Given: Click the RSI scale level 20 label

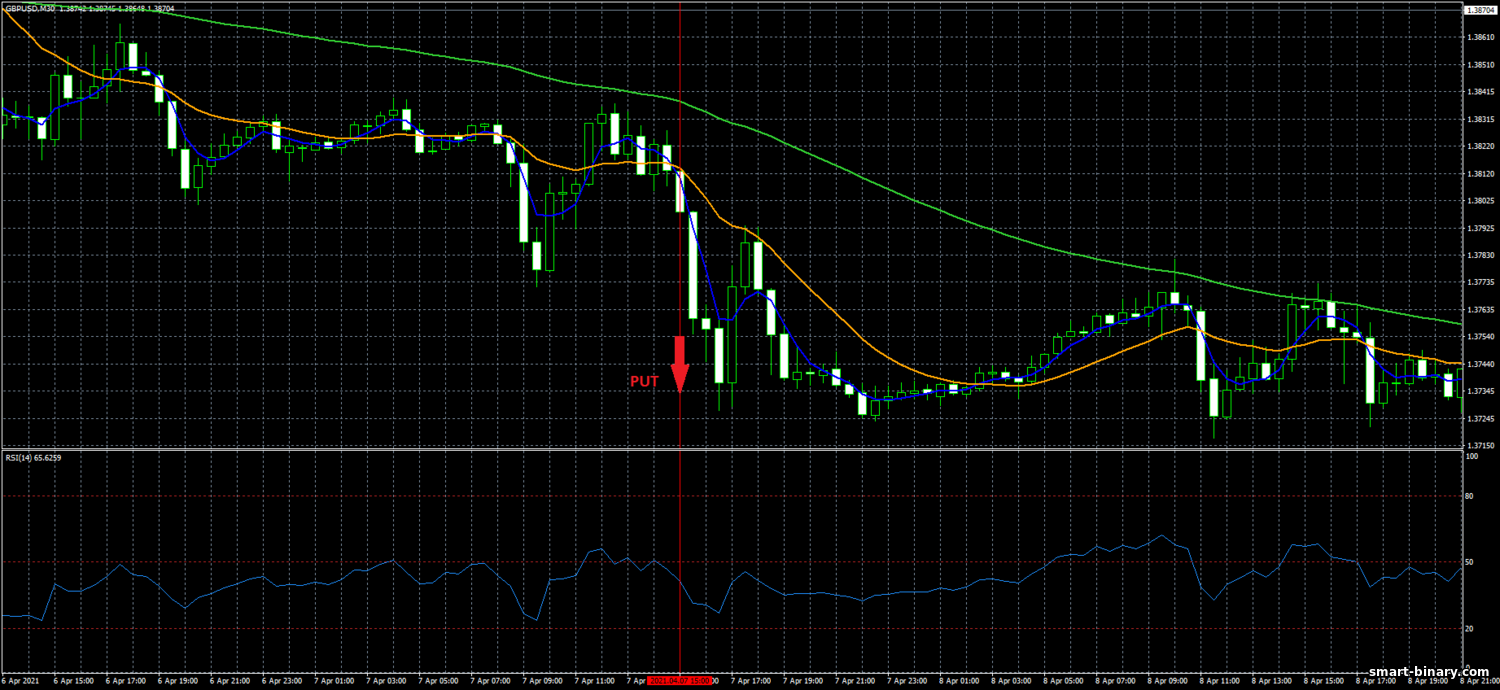Looking at the screenshot, I should [x=1470, y=629].
